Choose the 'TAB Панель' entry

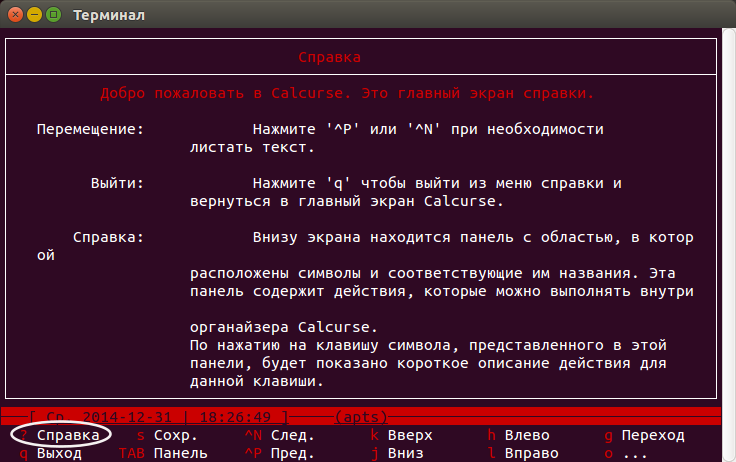(x=163, y=454)
